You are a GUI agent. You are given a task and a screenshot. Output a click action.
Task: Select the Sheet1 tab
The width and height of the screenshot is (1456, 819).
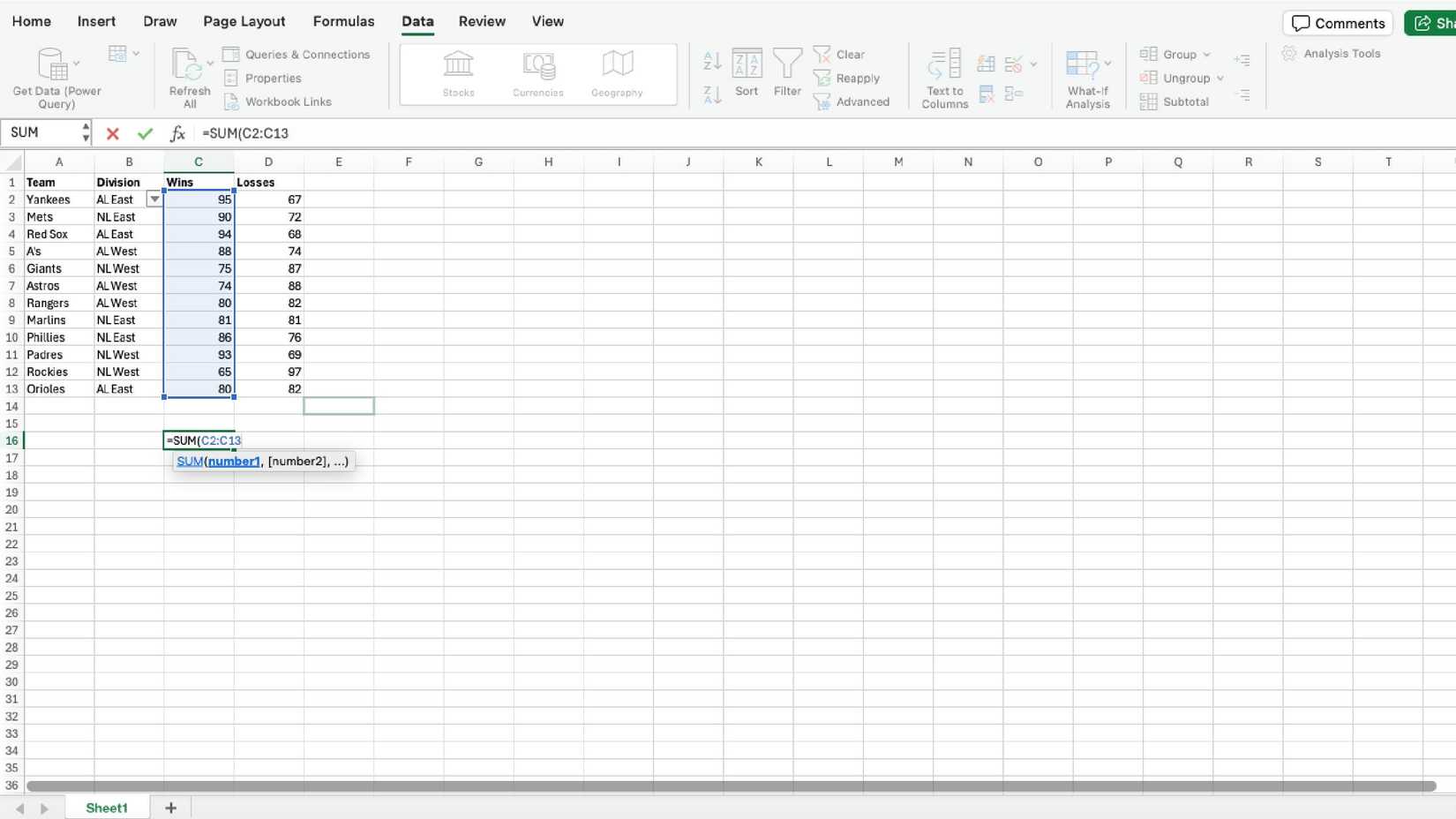[x=107, y=808]
